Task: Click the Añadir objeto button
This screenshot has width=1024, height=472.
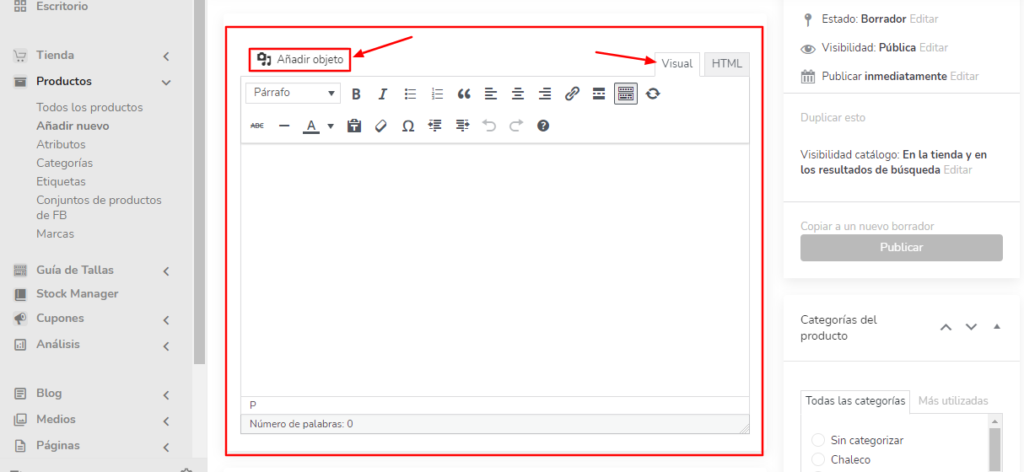Action: coord(300,59)
